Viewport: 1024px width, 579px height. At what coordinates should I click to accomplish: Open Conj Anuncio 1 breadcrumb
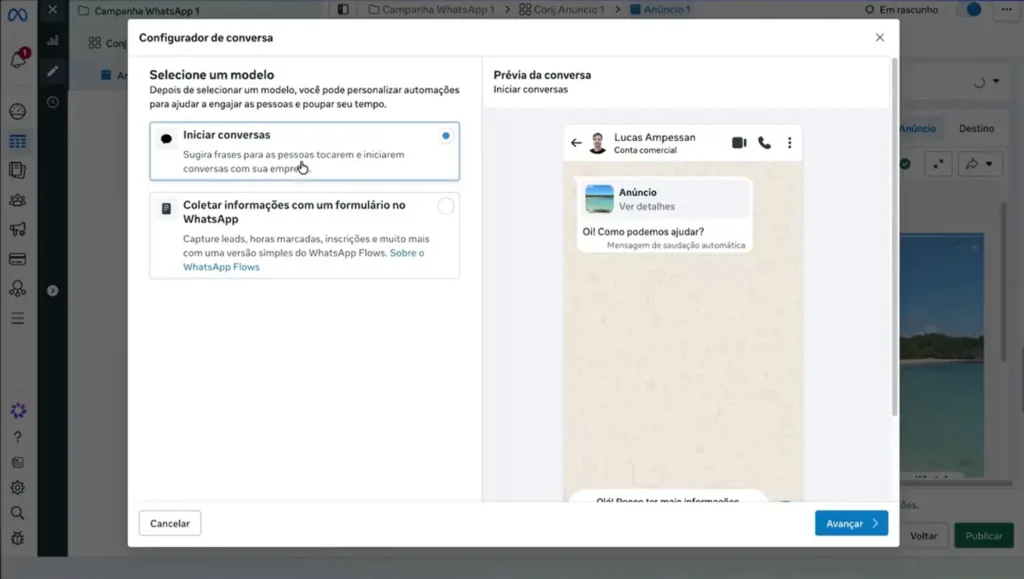point(562,10)
